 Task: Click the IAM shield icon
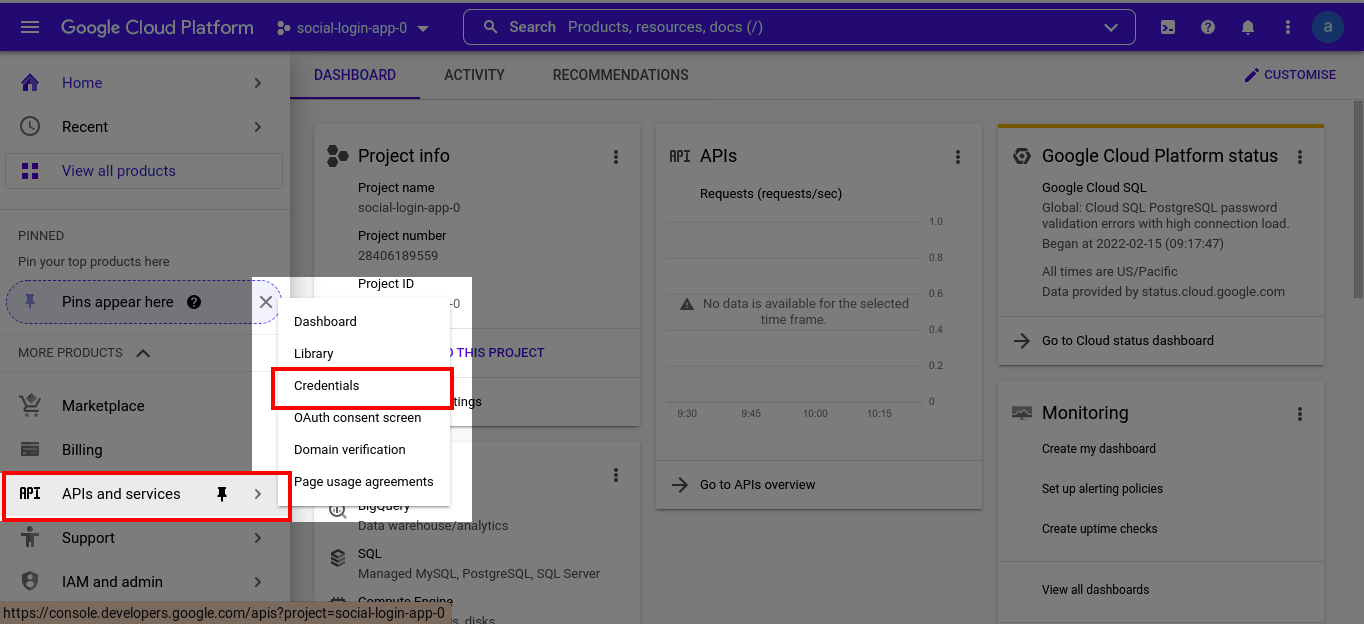30,582
